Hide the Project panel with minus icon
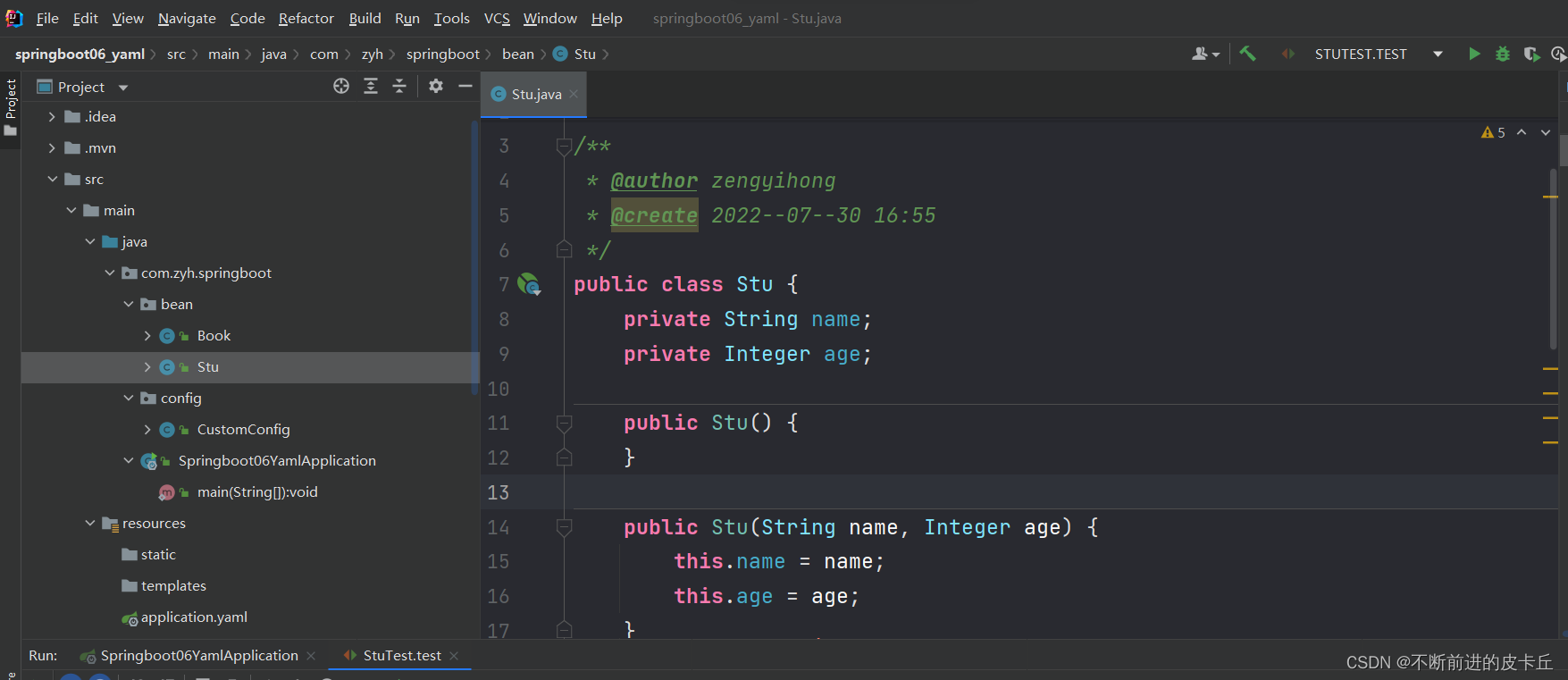The image size is (1568, 680). (465, 86)
